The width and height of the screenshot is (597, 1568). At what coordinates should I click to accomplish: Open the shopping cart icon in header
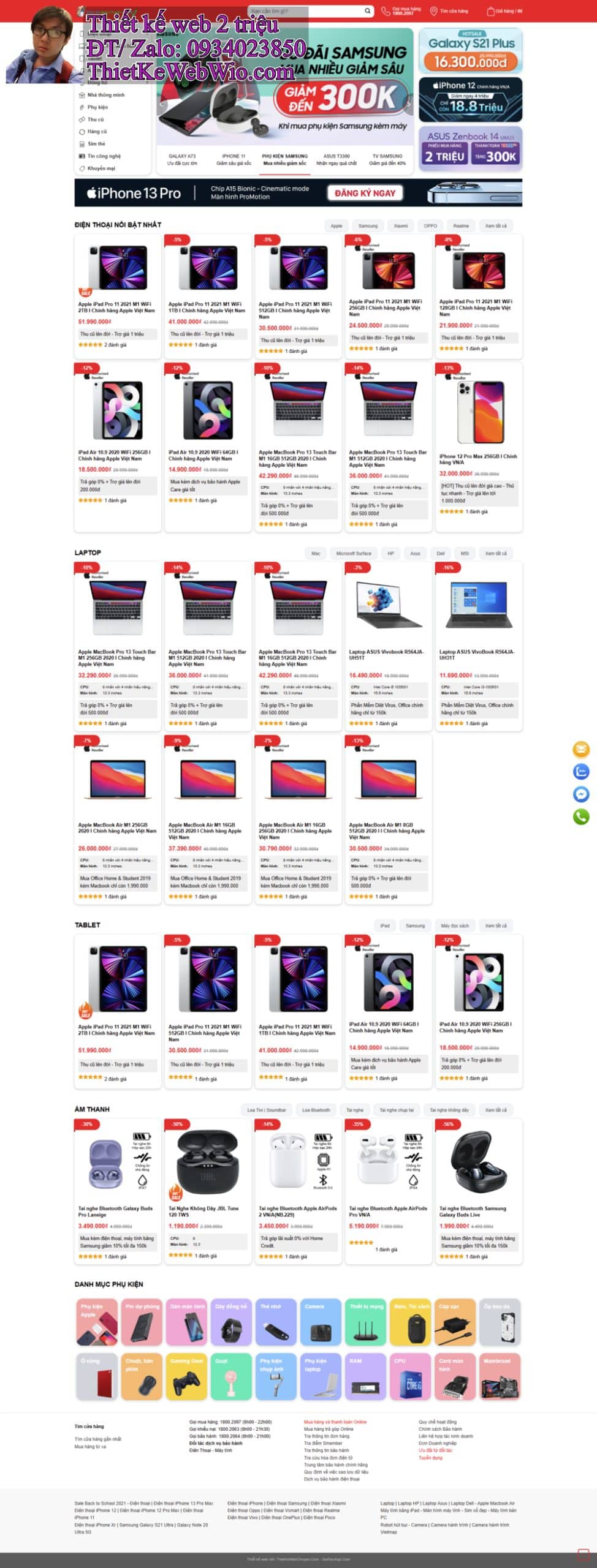(x=490, y=11)
